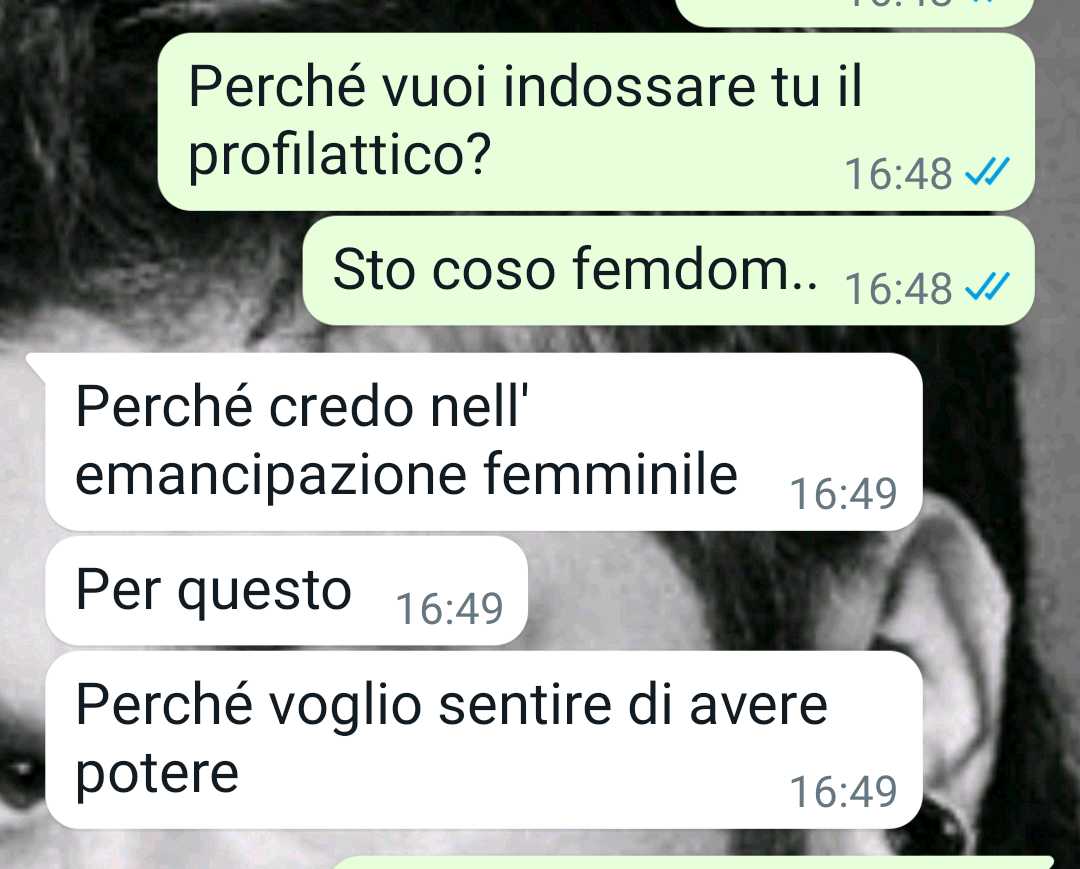Tap the 'Perché voglio sentire di avere potere' message
The image size is (1080, 869).
tap(484, 740)
